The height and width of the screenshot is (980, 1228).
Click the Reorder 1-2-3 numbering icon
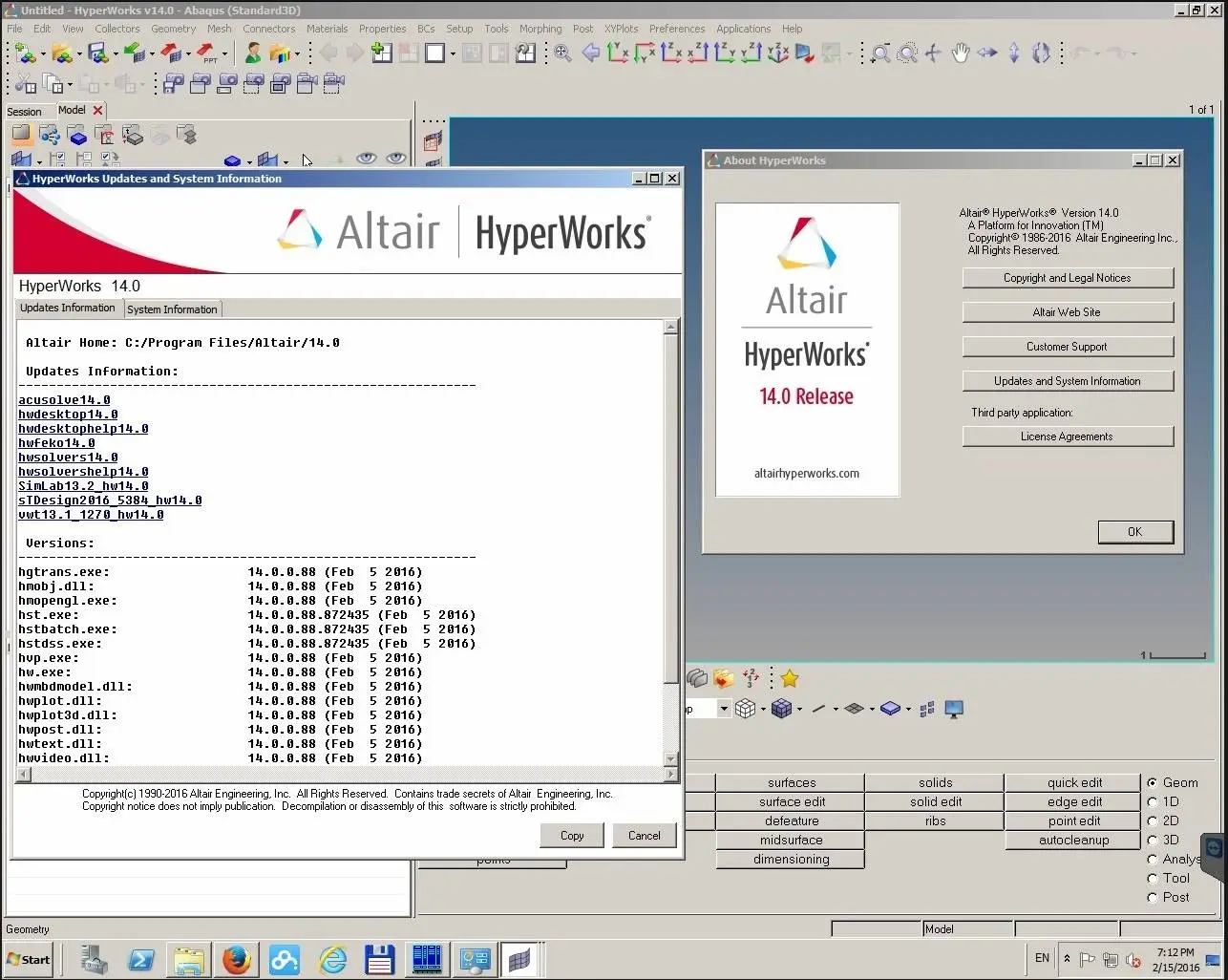pos(751,679)
